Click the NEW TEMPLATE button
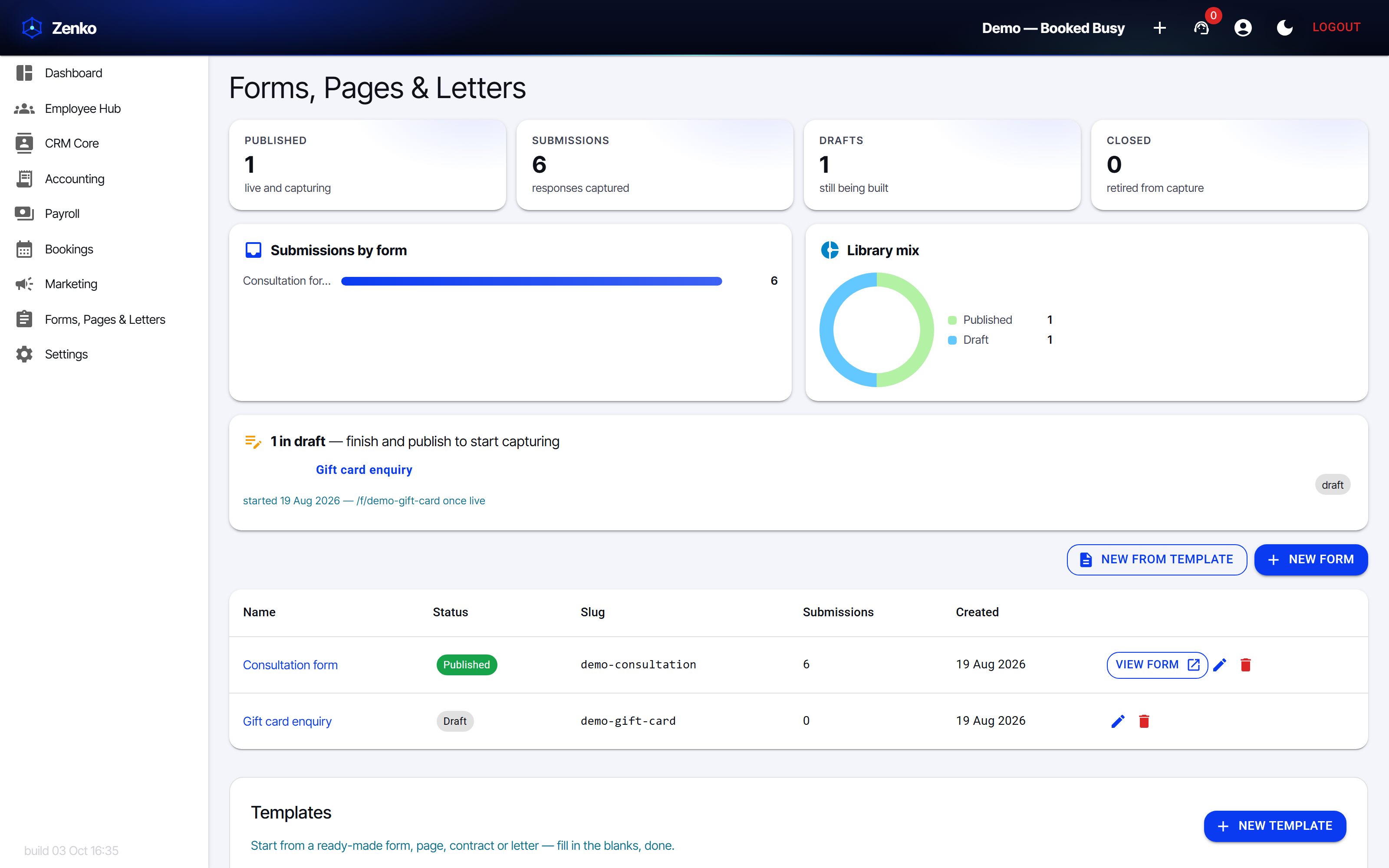Image resolution: width=1389 pixels, height=868 pixels. [1275, 826]
